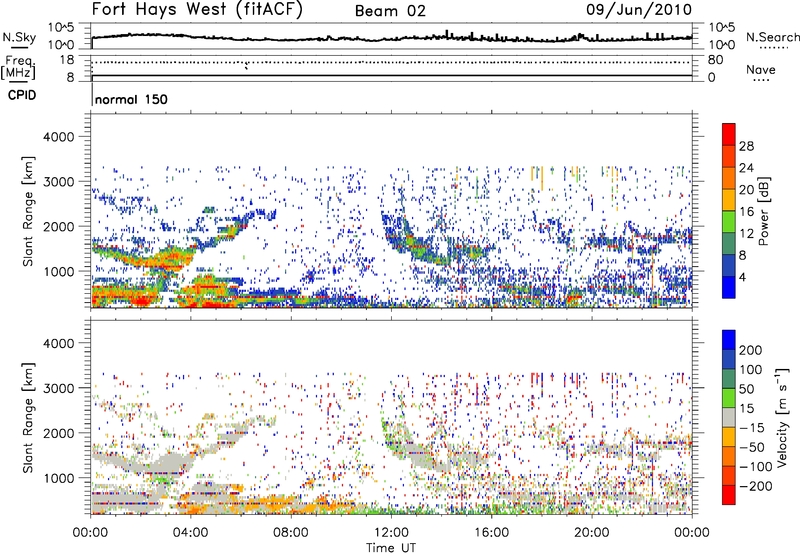Click '4000' on the power panel range axis
Image resolution: width=800 pixels, height=554 pixels.
click(x=58, y=137)
